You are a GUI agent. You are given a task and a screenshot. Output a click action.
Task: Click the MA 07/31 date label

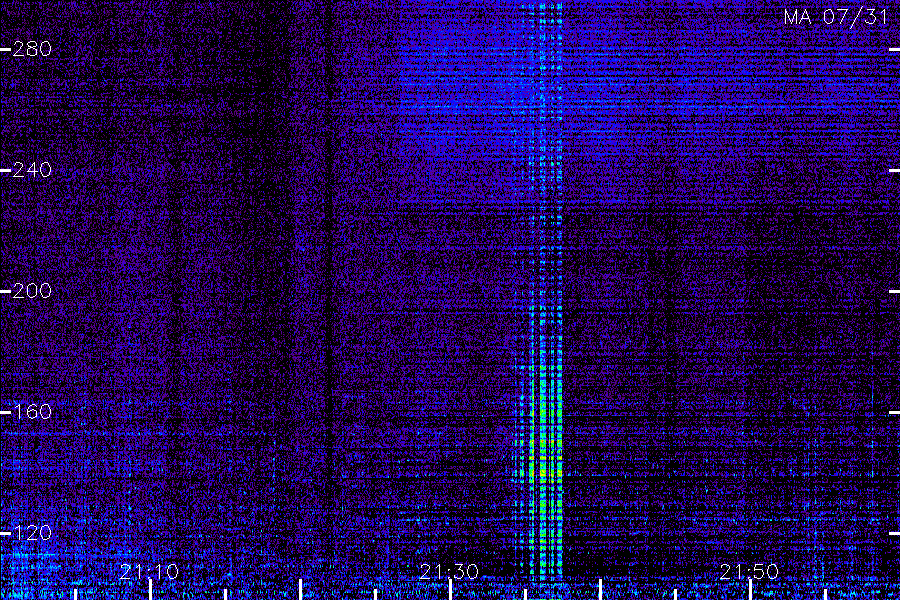[x=836, y=17]
